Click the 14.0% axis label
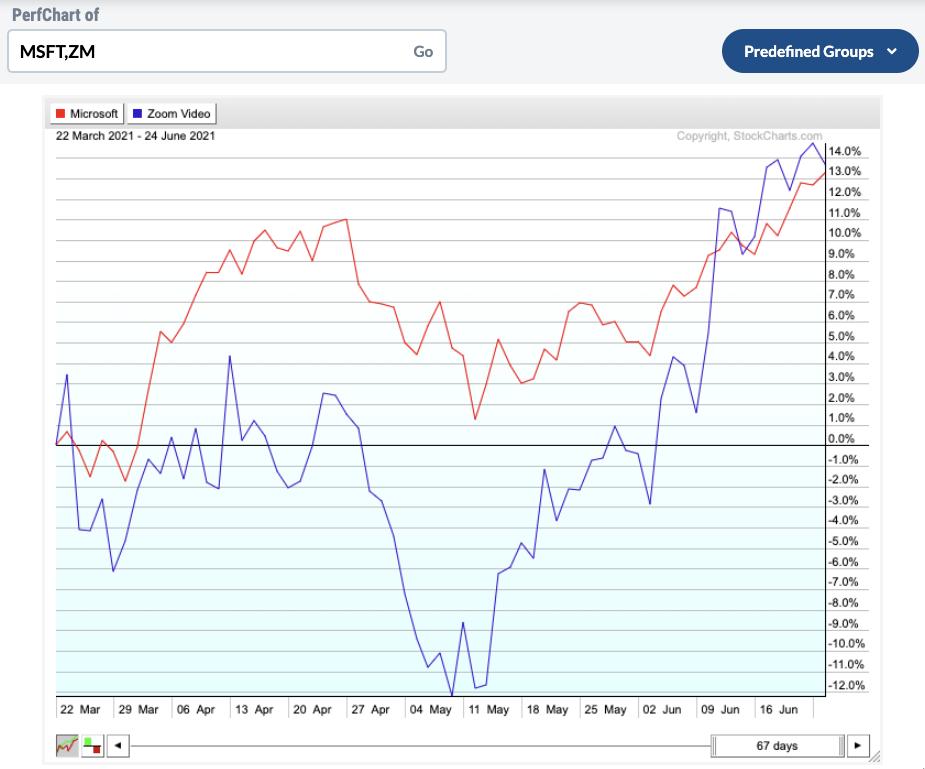 point(844,151)
